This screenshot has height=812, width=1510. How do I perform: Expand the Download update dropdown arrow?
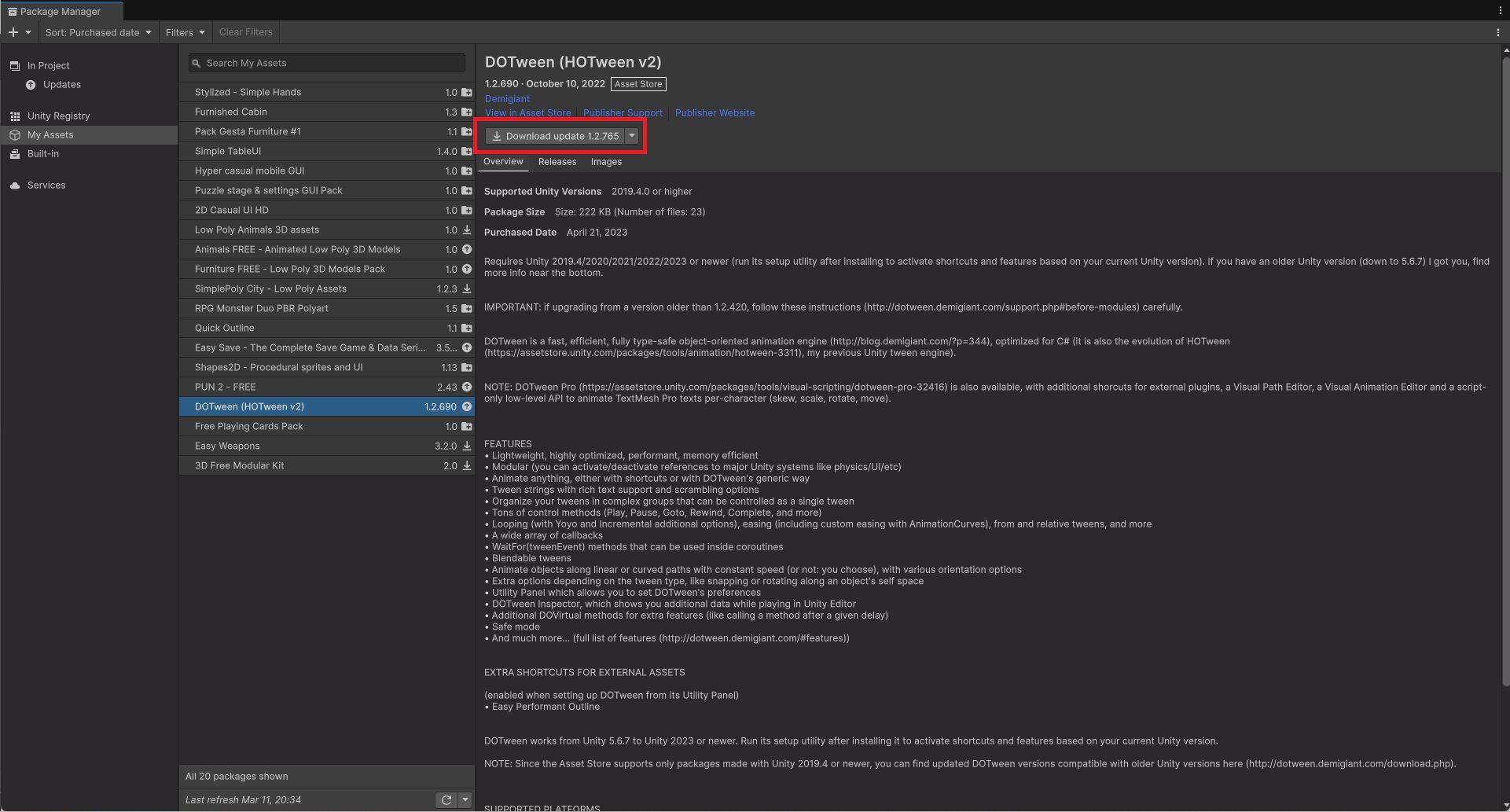(631, 135)
